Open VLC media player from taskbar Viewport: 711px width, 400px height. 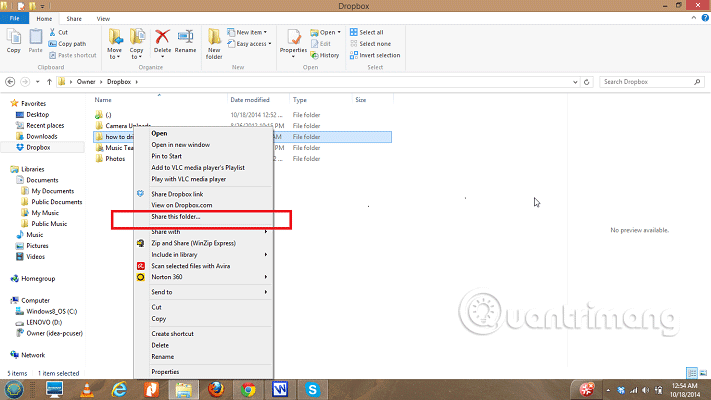(87, 390)
